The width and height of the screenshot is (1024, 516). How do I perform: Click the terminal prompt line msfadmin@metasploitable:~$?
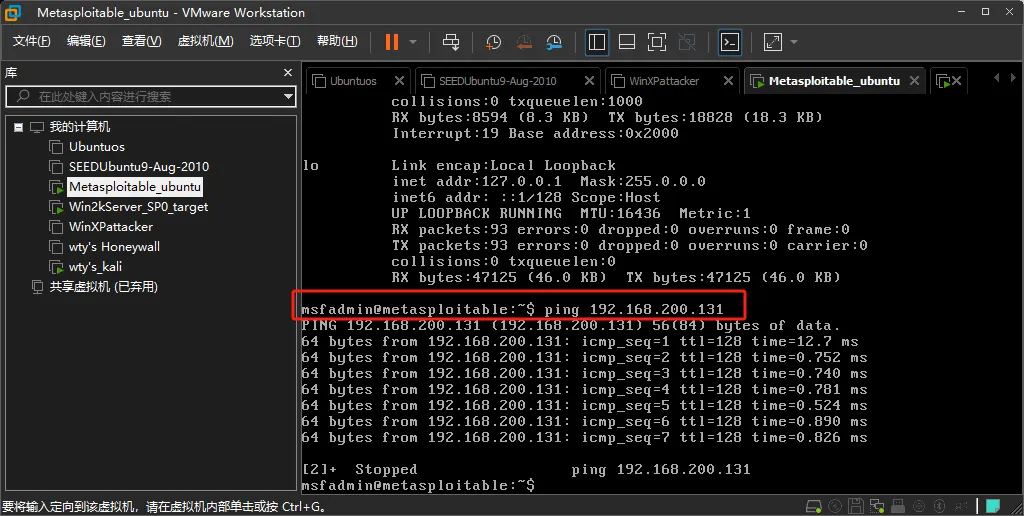418,485
